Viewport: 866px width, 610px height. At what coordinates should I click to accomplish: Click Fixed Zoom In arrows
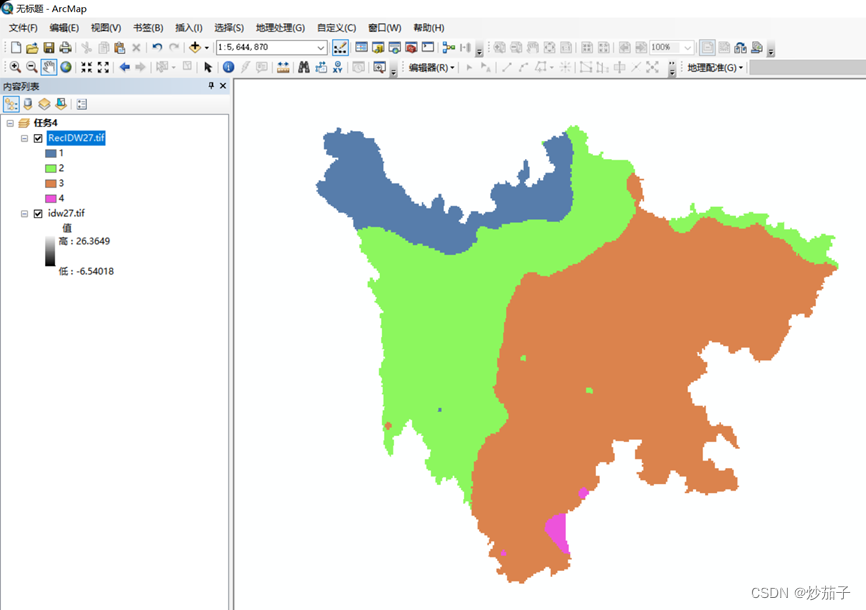click(87, 67)
